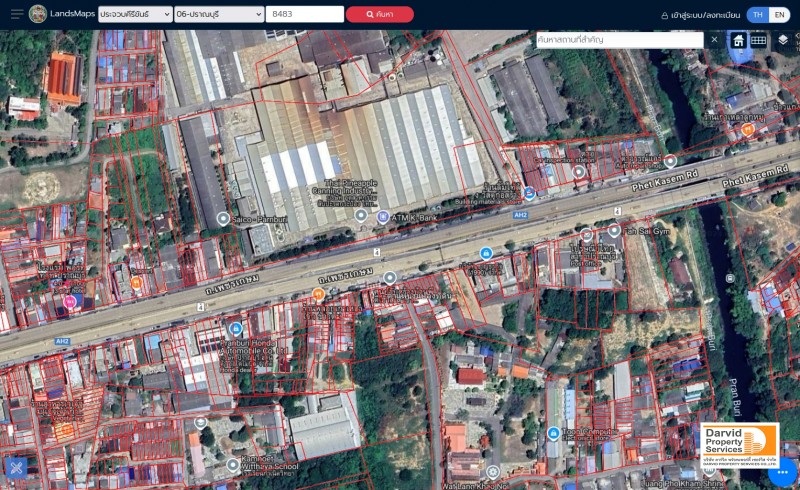800x490 pixels.
Task: Focus the place search box
Action: [x=620, y=40]
